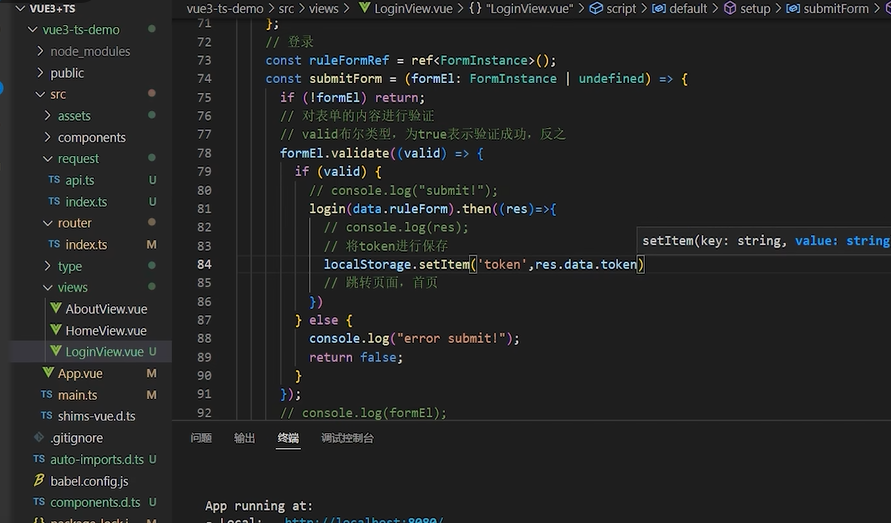Expand the assets folder chevron

pos(48,116)
